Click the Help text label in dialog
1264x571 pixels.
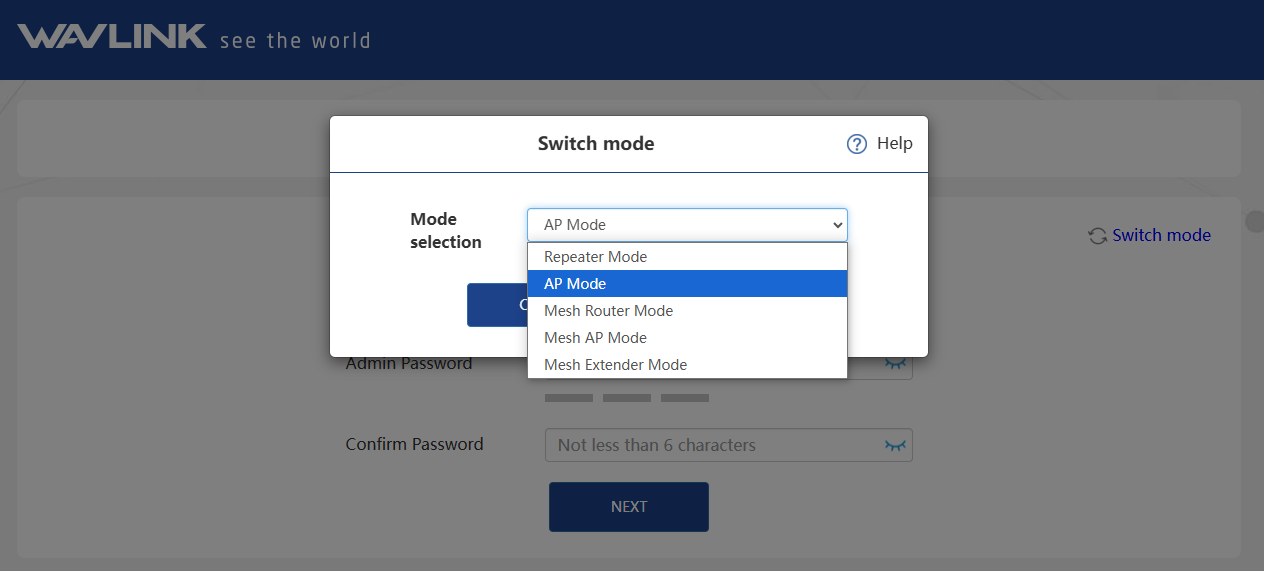point(894,144)
